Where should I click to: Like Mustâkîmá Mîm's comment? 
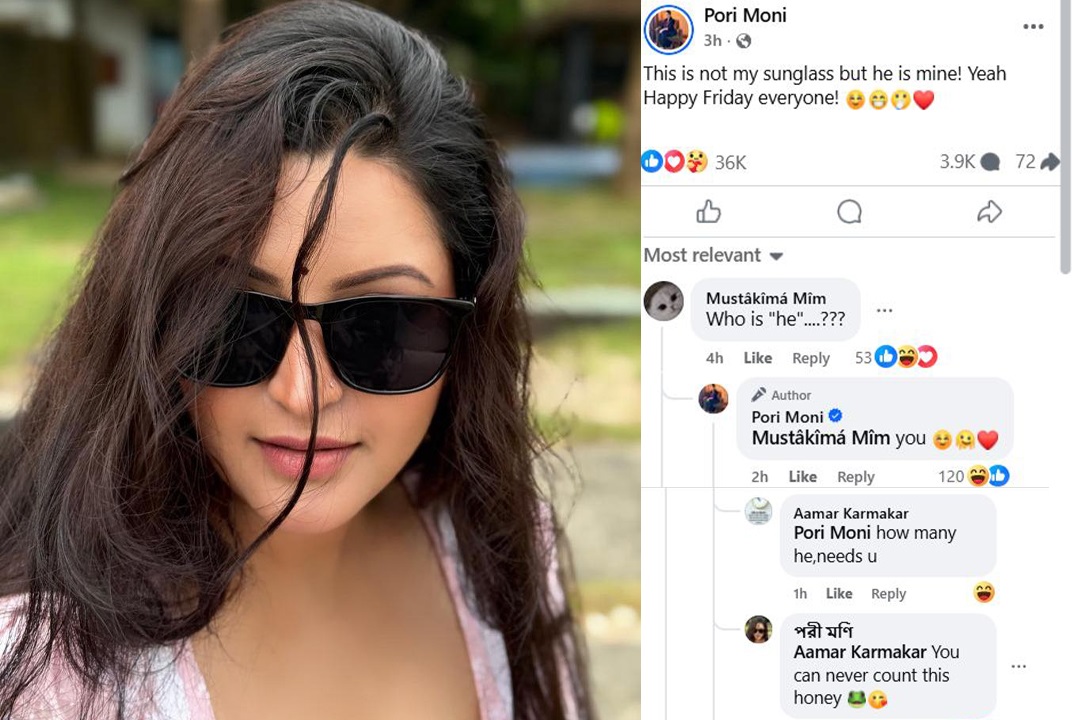point(758,358)
